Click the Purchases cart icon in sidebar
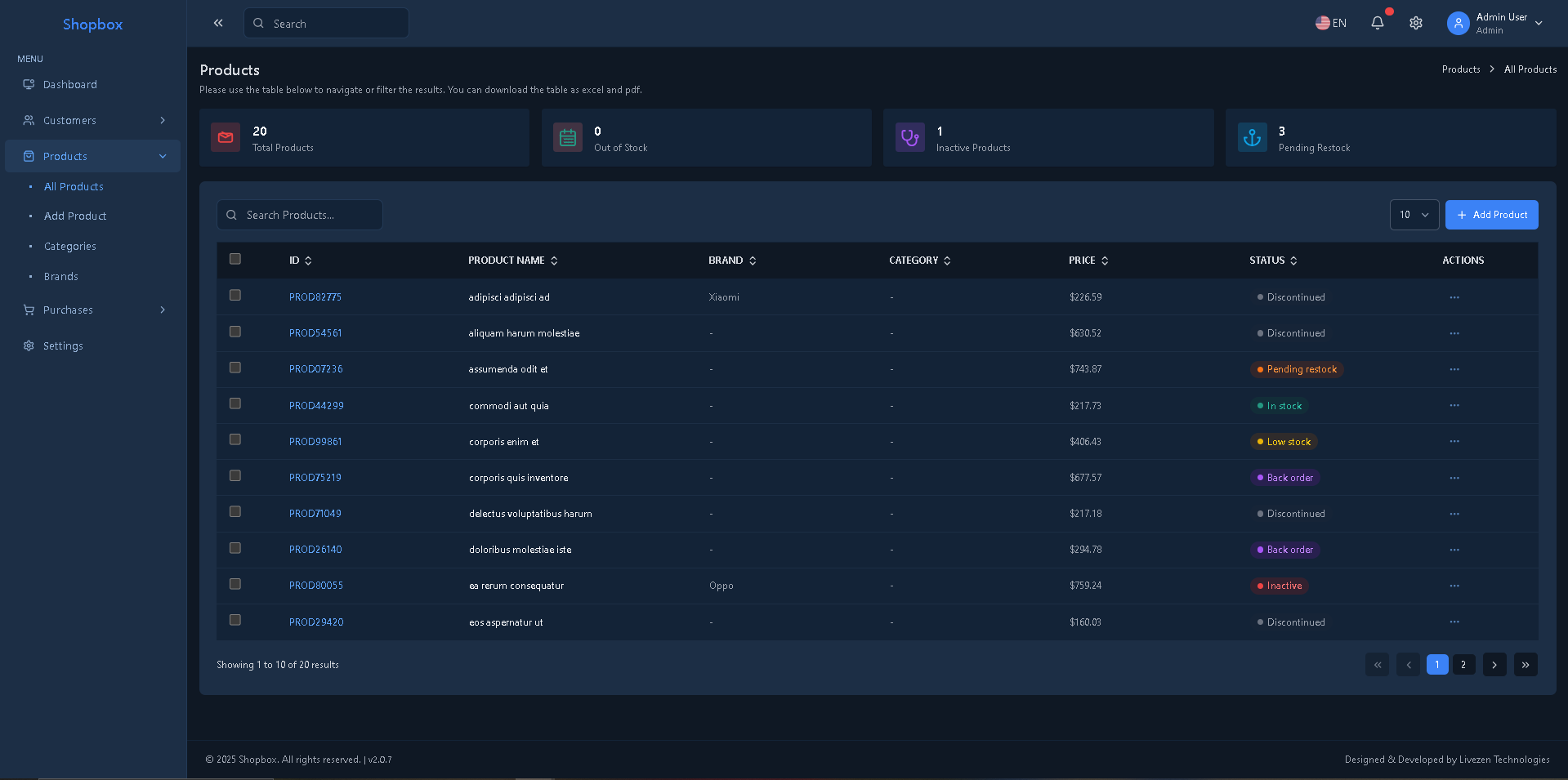This screenshot has height=780, width=1568. point(29,310)
